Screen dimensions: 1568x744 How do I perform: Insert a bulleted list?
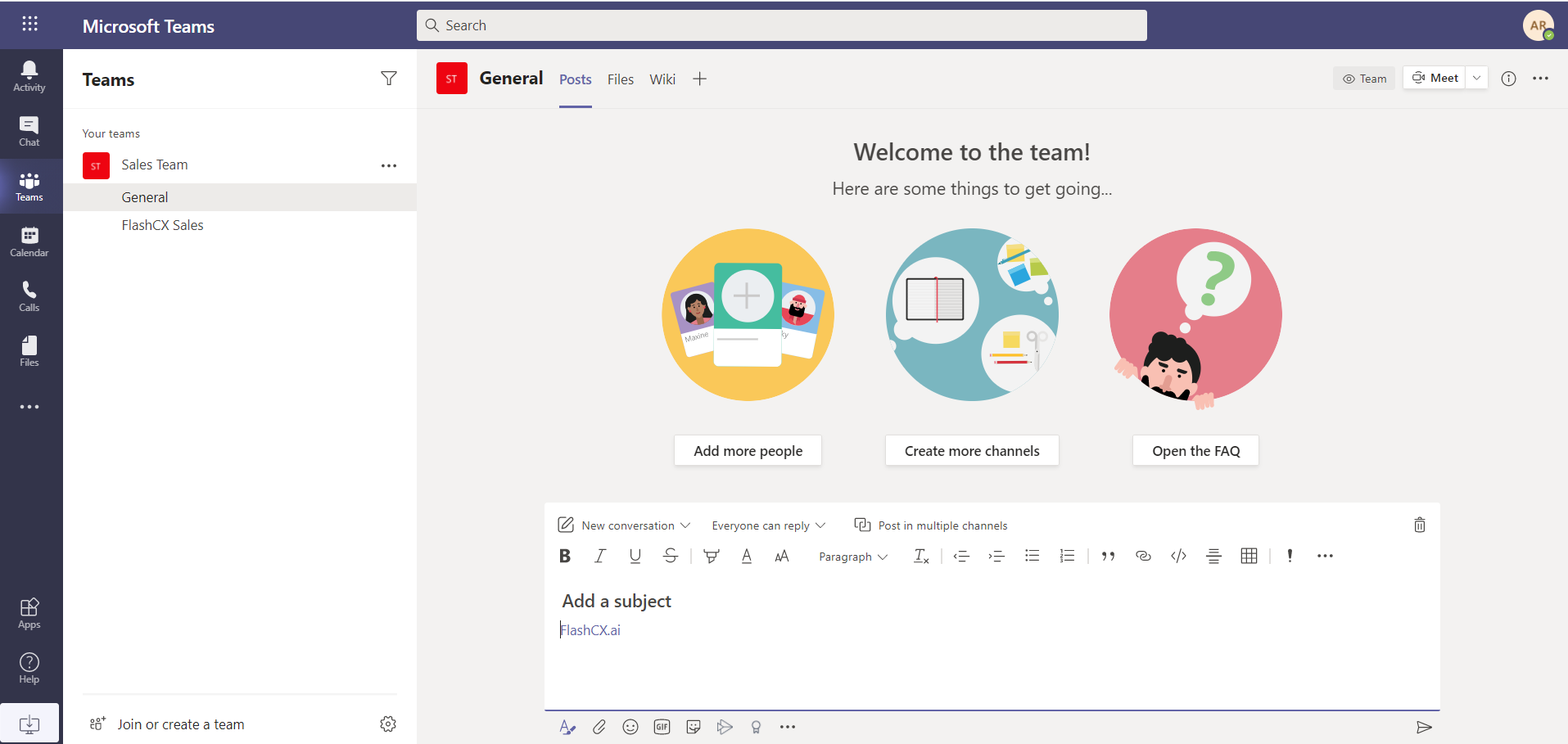click(x=1032, y=556)
